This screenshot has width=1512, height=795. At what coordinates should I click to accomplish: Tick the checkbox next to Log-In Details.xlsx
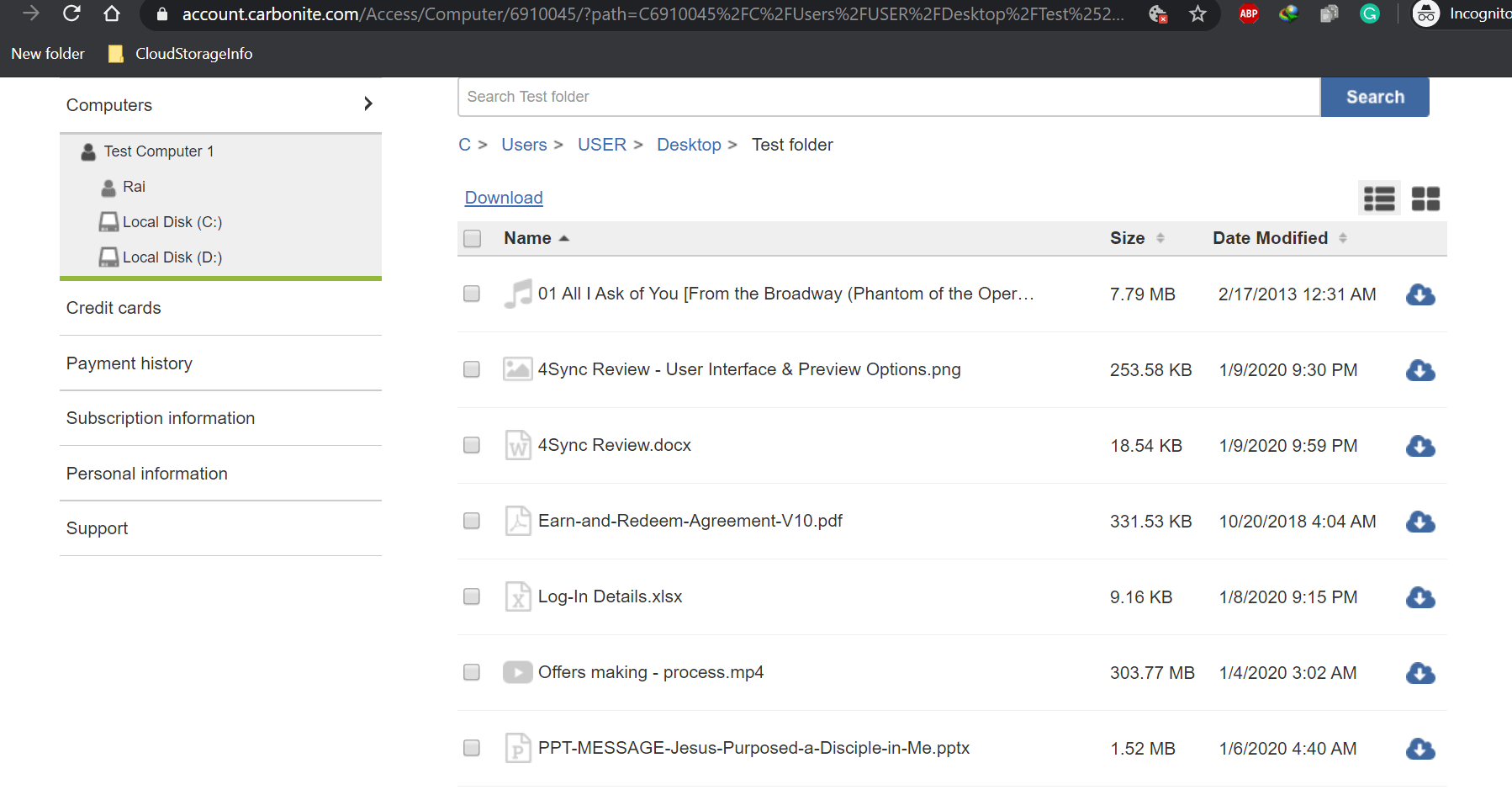[471, 596]
